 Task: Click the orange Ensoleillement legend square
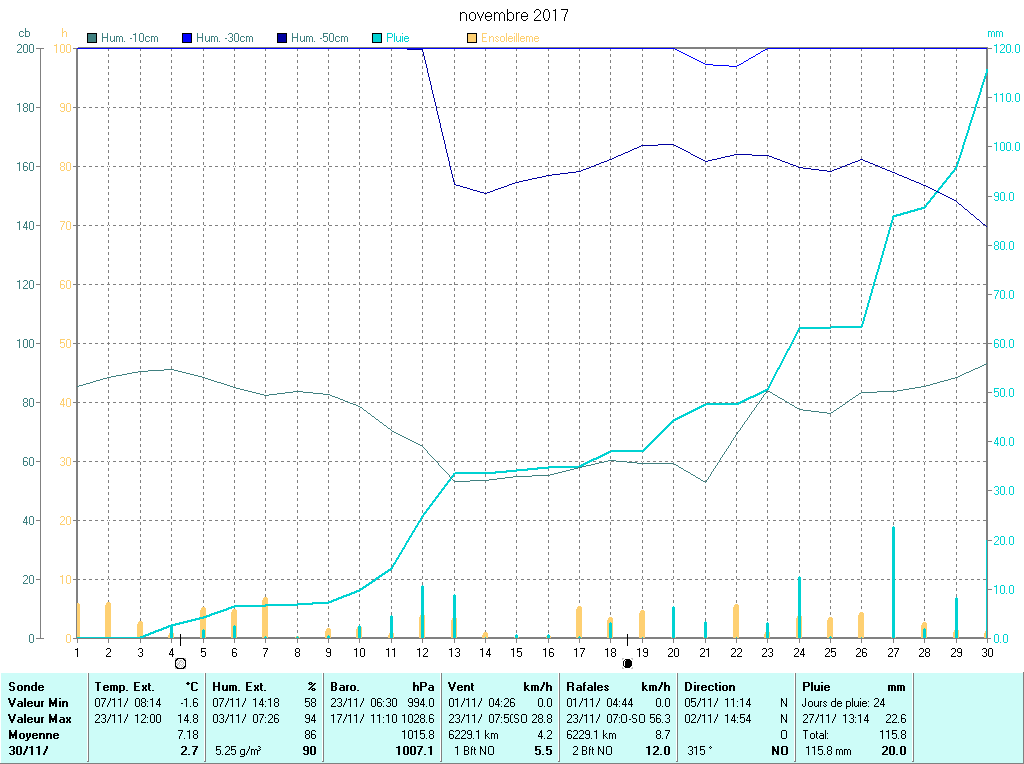coord(472,38)
